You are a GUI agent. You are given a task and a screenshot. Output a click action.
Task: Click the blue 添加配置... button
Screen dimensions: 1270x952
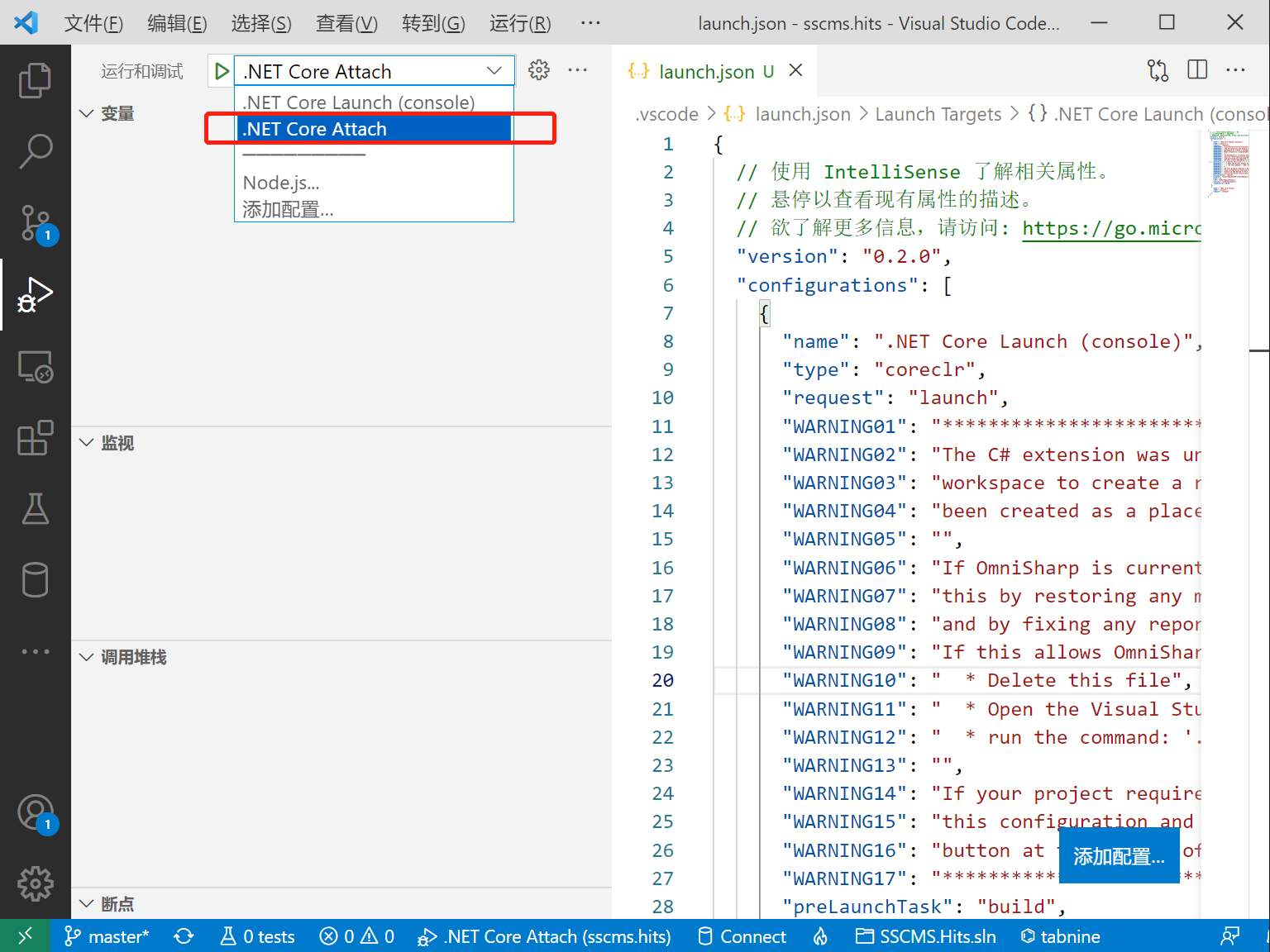point(1119,857)
